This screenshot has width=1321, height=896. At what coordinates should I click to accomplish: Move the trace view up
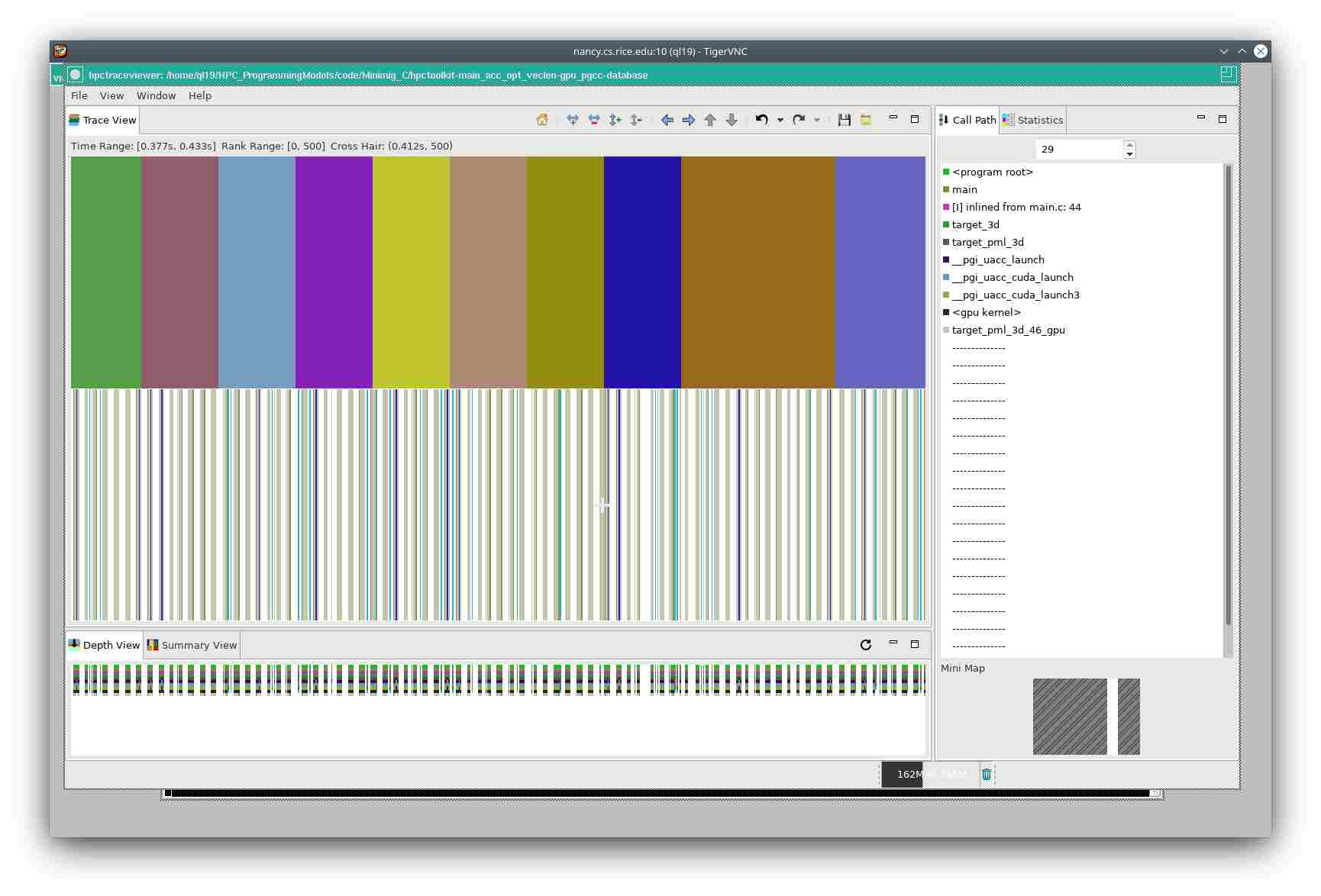710,120
